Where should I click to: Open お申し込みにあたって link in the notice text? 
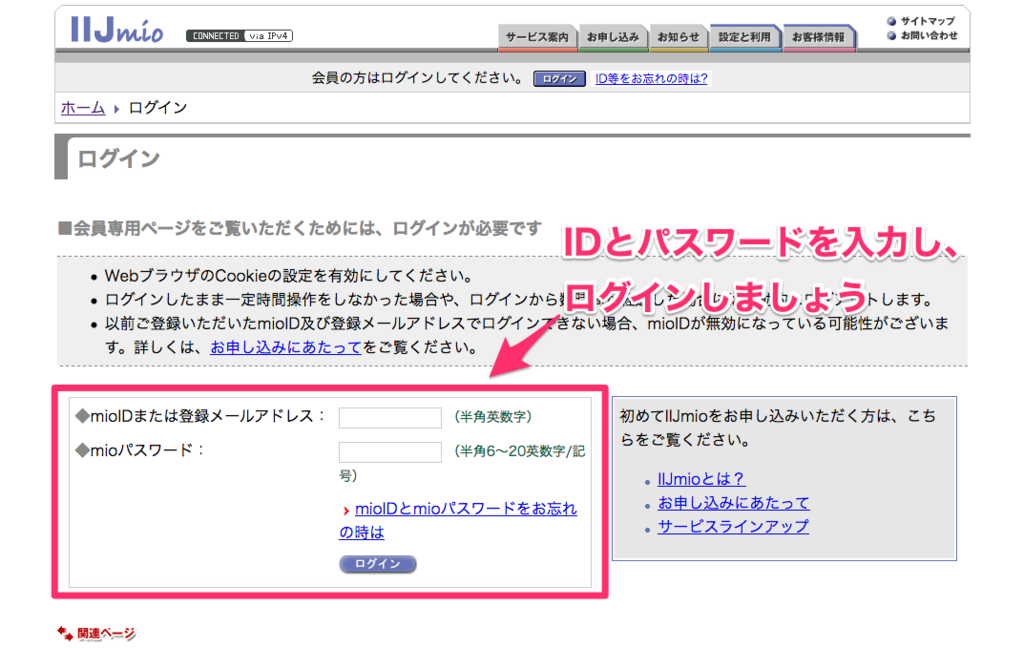[285, 348]
